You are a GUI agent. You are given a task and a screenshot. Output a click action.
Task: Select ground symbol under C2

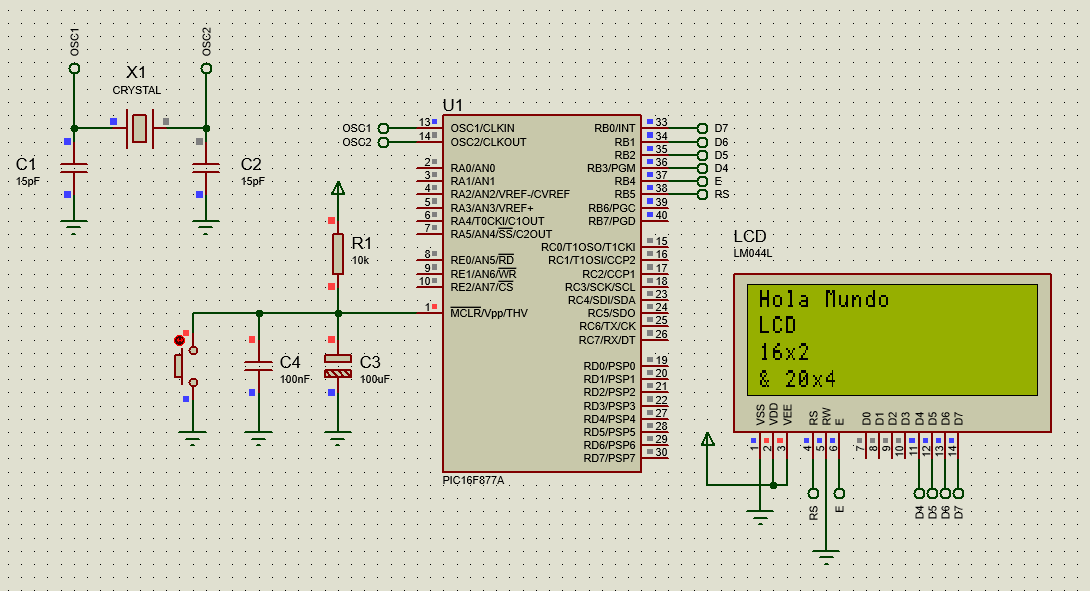click(206, 227)
